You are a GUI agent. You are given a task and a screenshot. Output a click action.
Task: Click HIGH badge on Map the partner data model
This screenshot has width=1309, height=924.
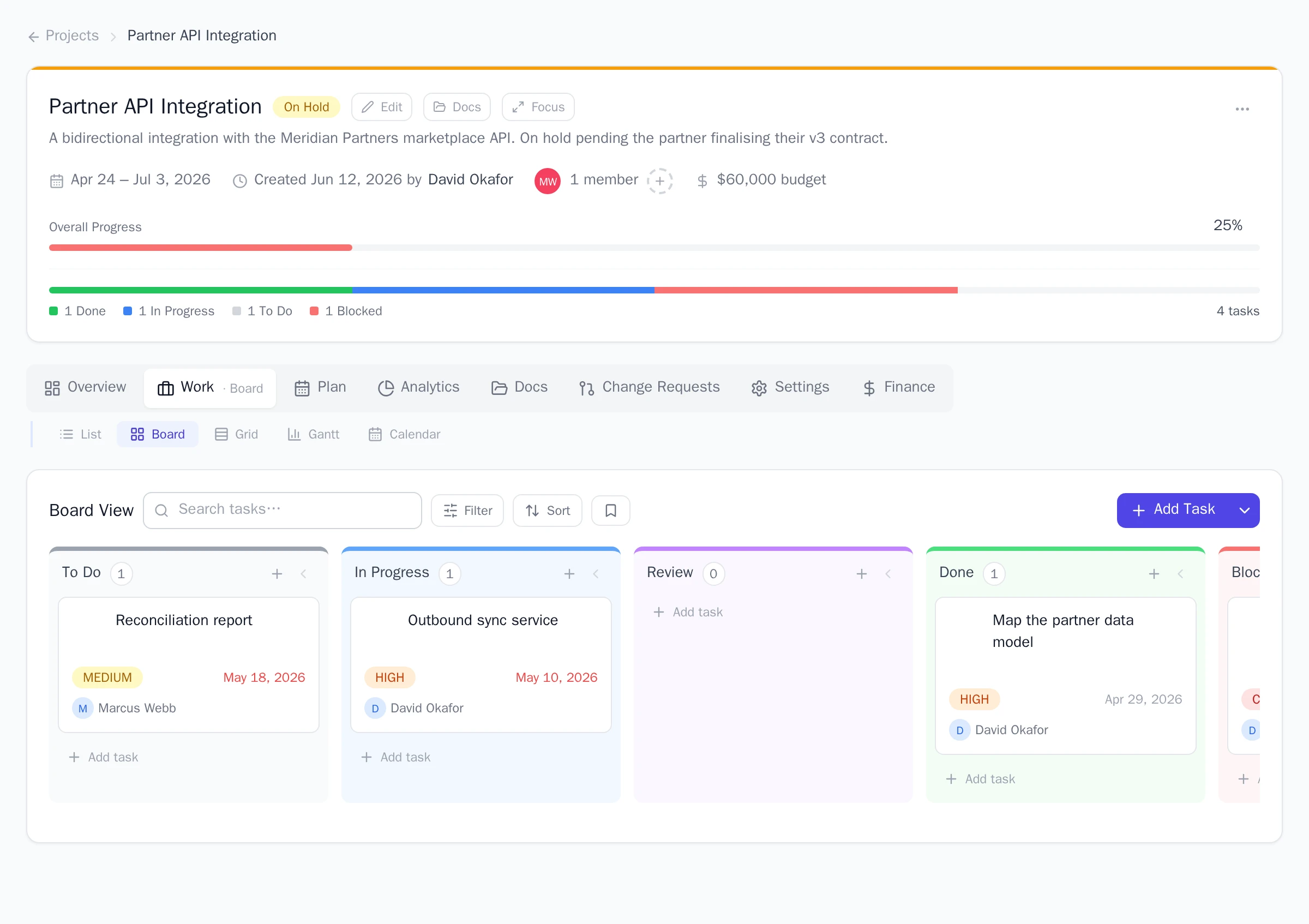(x=974, y=699)
